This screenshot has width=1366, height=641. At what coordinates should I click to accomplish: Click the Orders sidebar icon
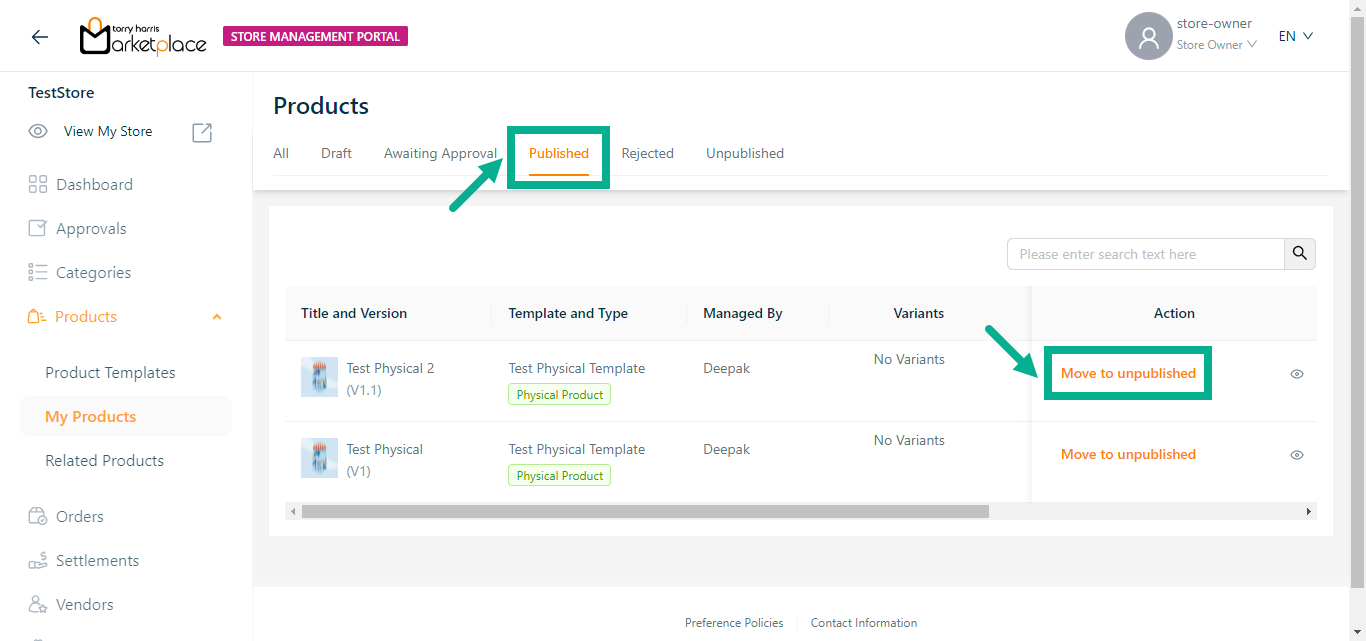coord(38,516)
